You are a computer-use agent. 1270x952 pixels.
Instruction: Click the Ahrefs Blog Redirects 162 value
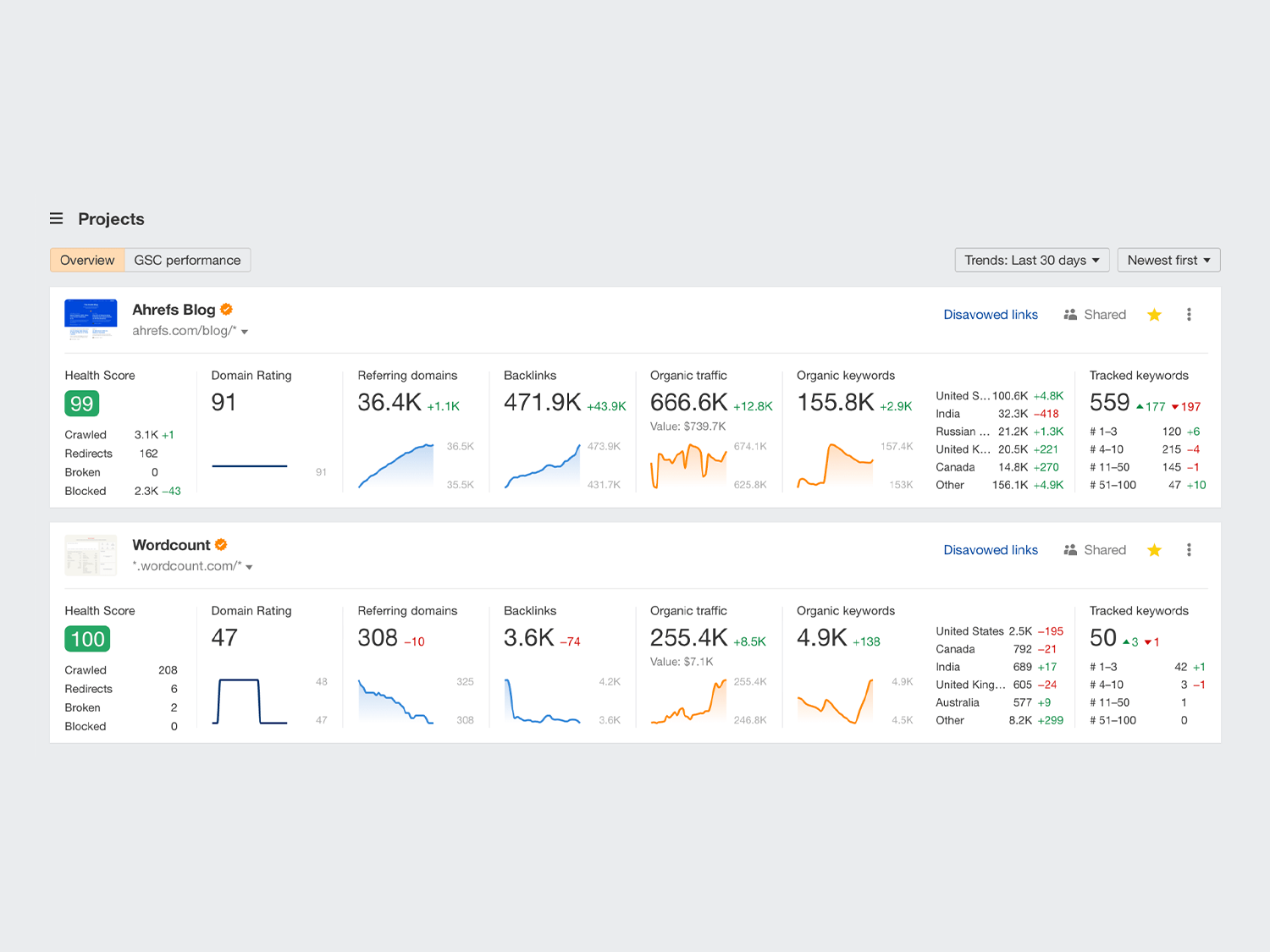point(148,454)
